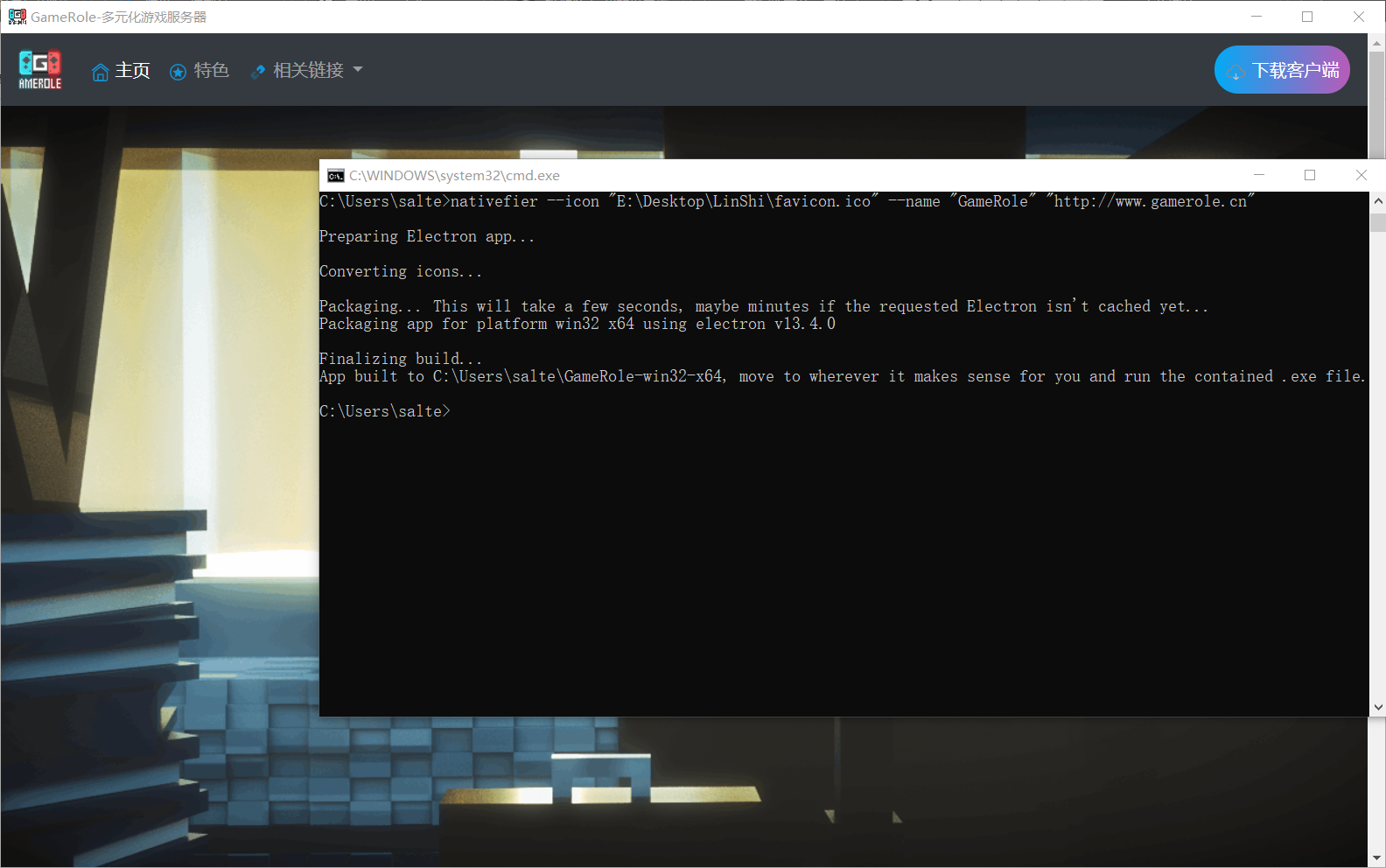Click the final C:\Users\salte> prompt
The height and width of the screenshot is (868, 1386).
[x=384, y=411]
